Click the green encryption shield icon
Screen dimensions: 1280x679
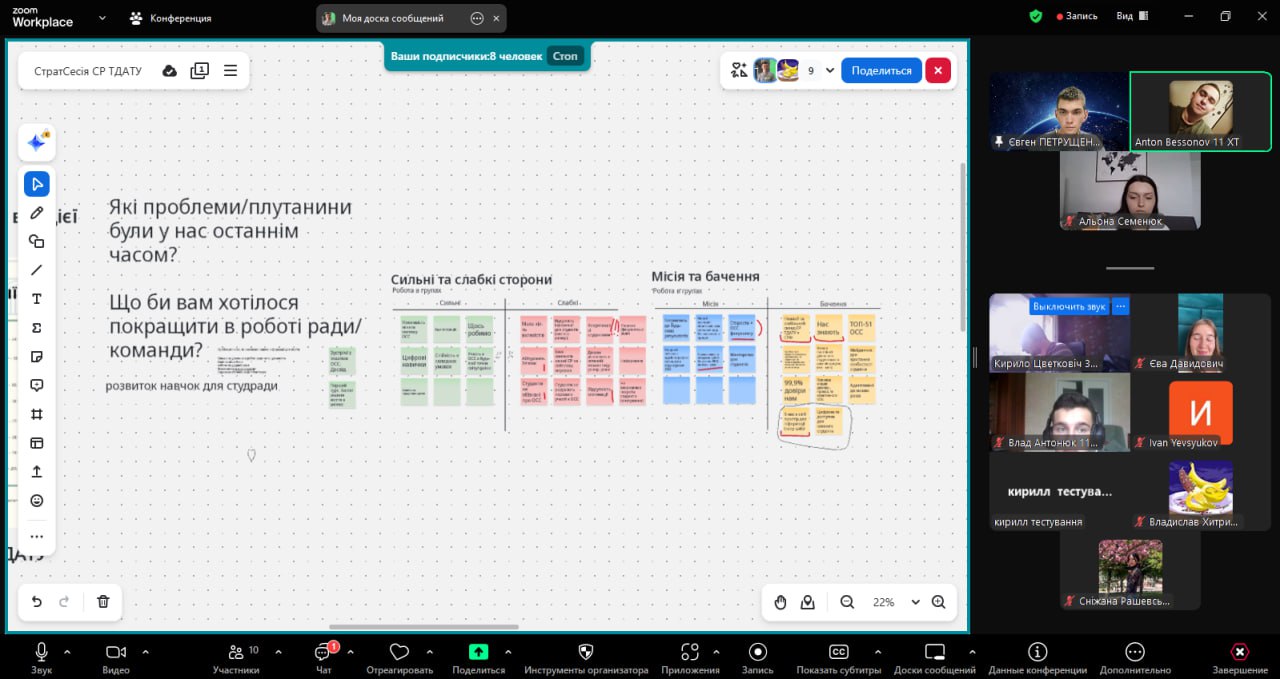(x=1036, y=16)
